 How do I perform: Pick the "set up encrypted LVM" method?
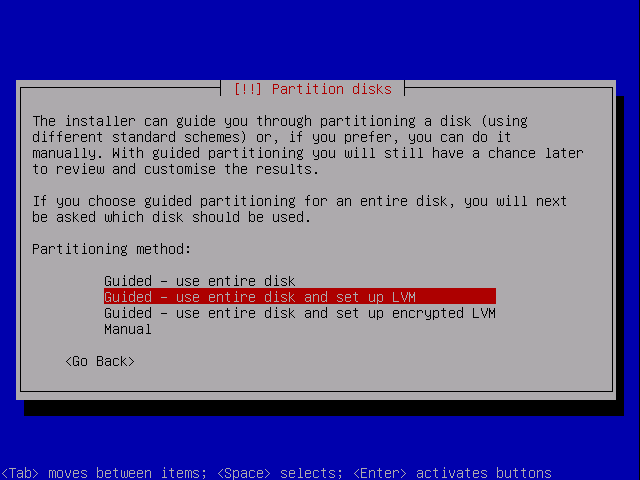300,313
